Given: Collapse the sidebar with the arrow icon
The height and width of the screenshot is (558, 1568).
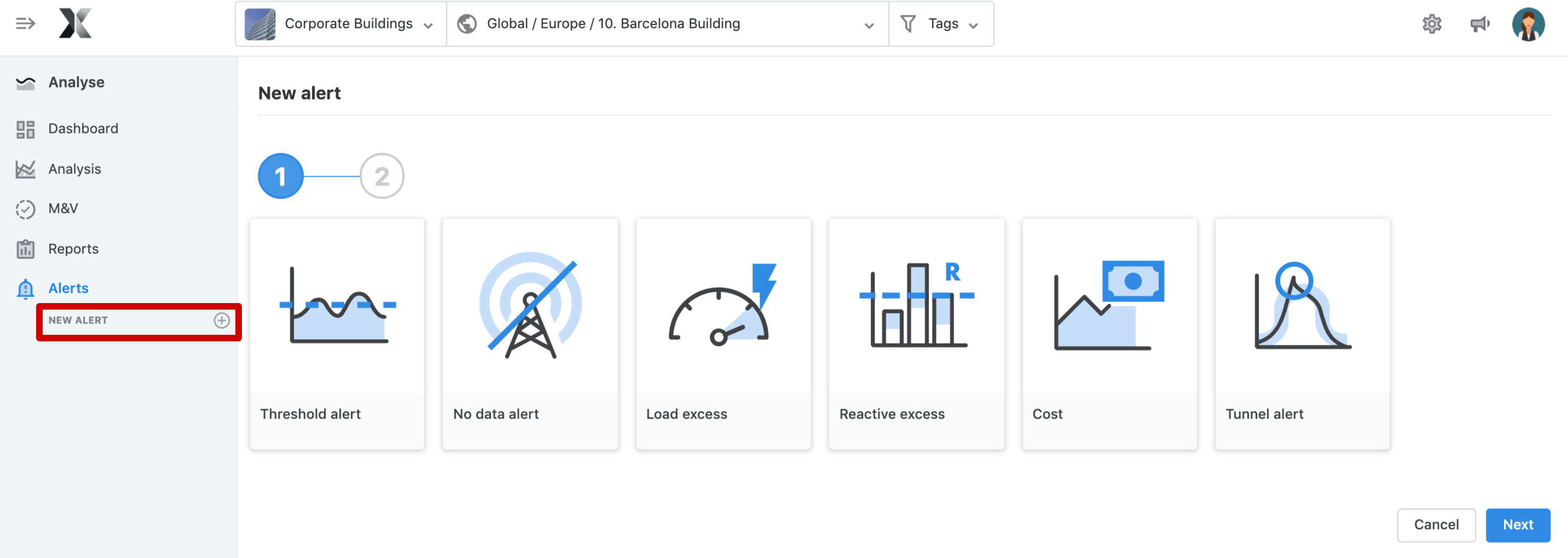Looking at the screenshot, I should [x=26, y=24].
